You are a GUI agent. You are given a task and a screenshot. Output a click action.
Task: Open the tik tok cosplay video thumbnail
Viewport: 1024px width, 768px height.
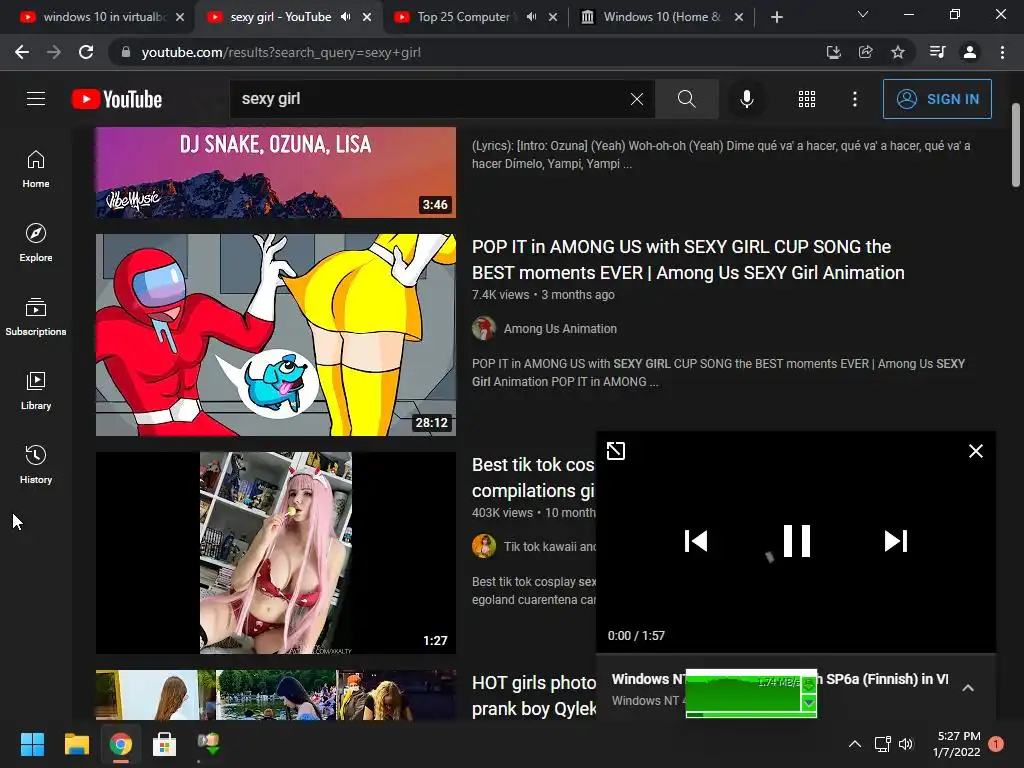(x=276, y=552)
